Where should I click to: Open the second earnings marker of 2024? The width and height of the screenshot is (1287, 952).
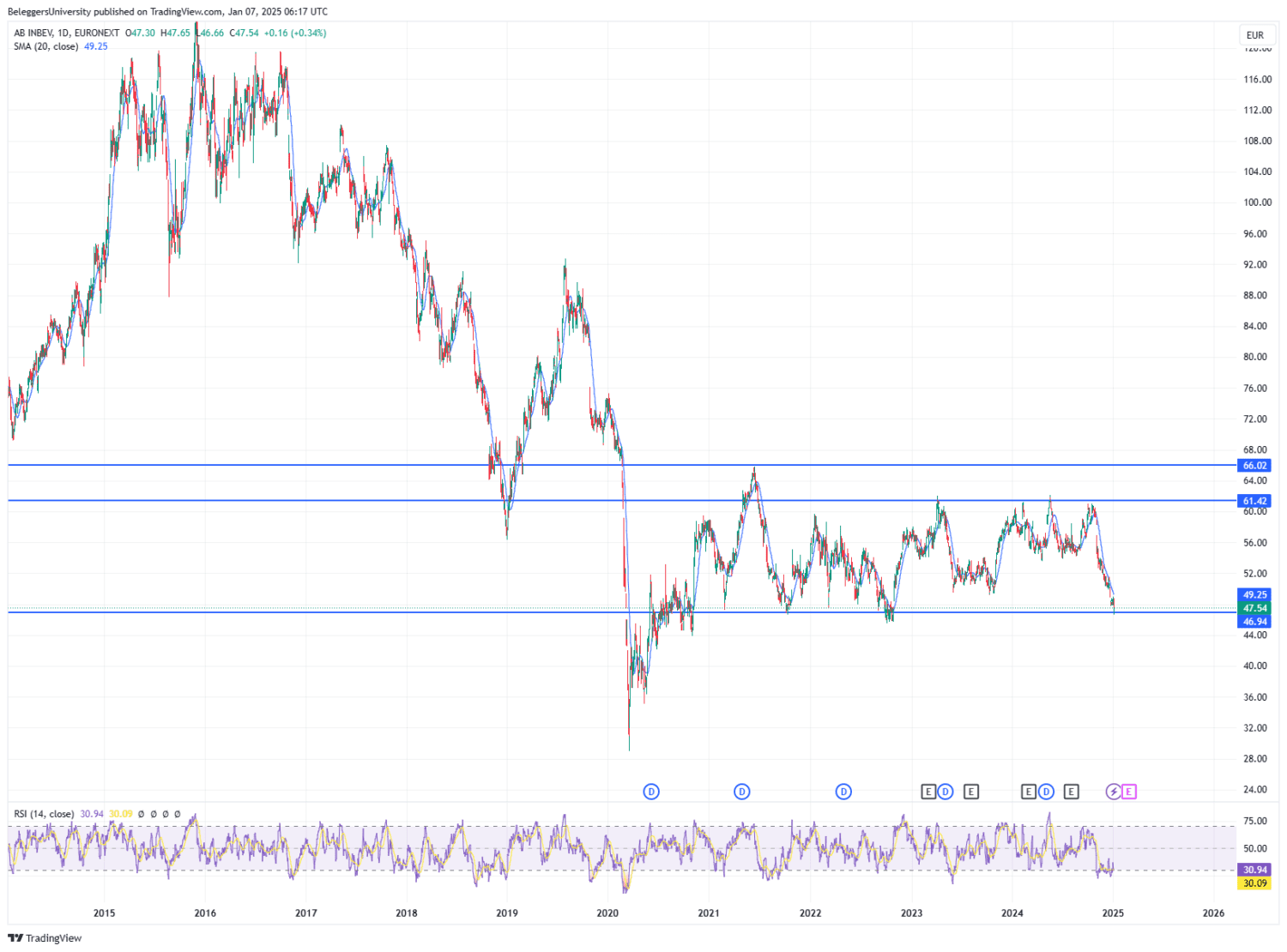coord(1071,792)
